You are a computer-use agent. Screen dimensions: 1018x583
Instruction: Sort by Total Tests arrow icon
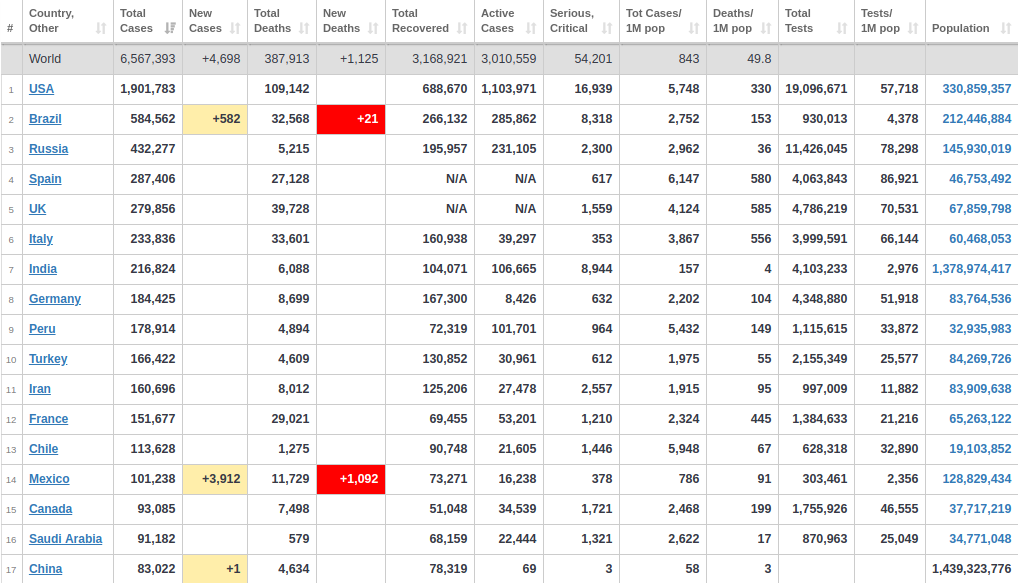pos(842,29)
